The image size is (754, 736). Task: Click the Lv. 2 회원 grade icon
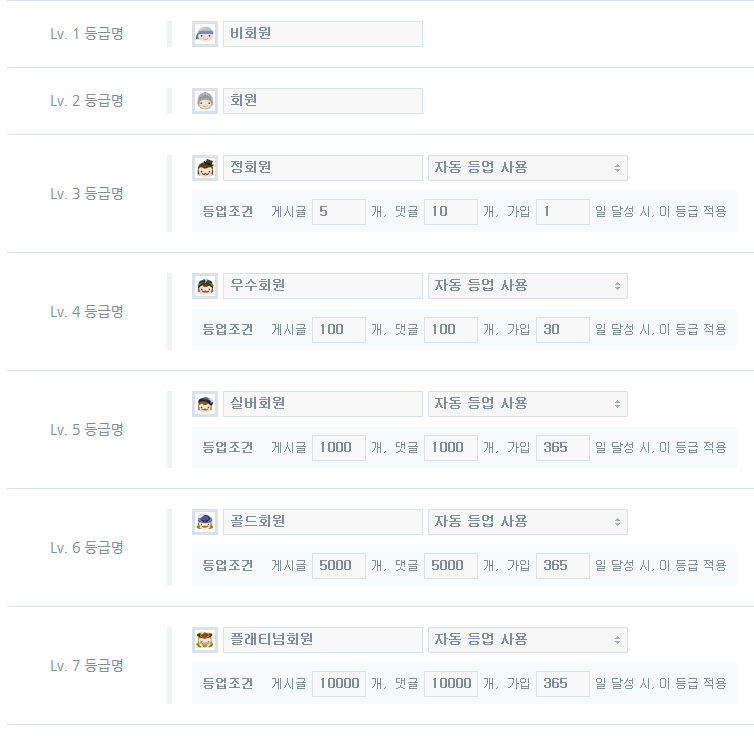(x=205, y=101)
